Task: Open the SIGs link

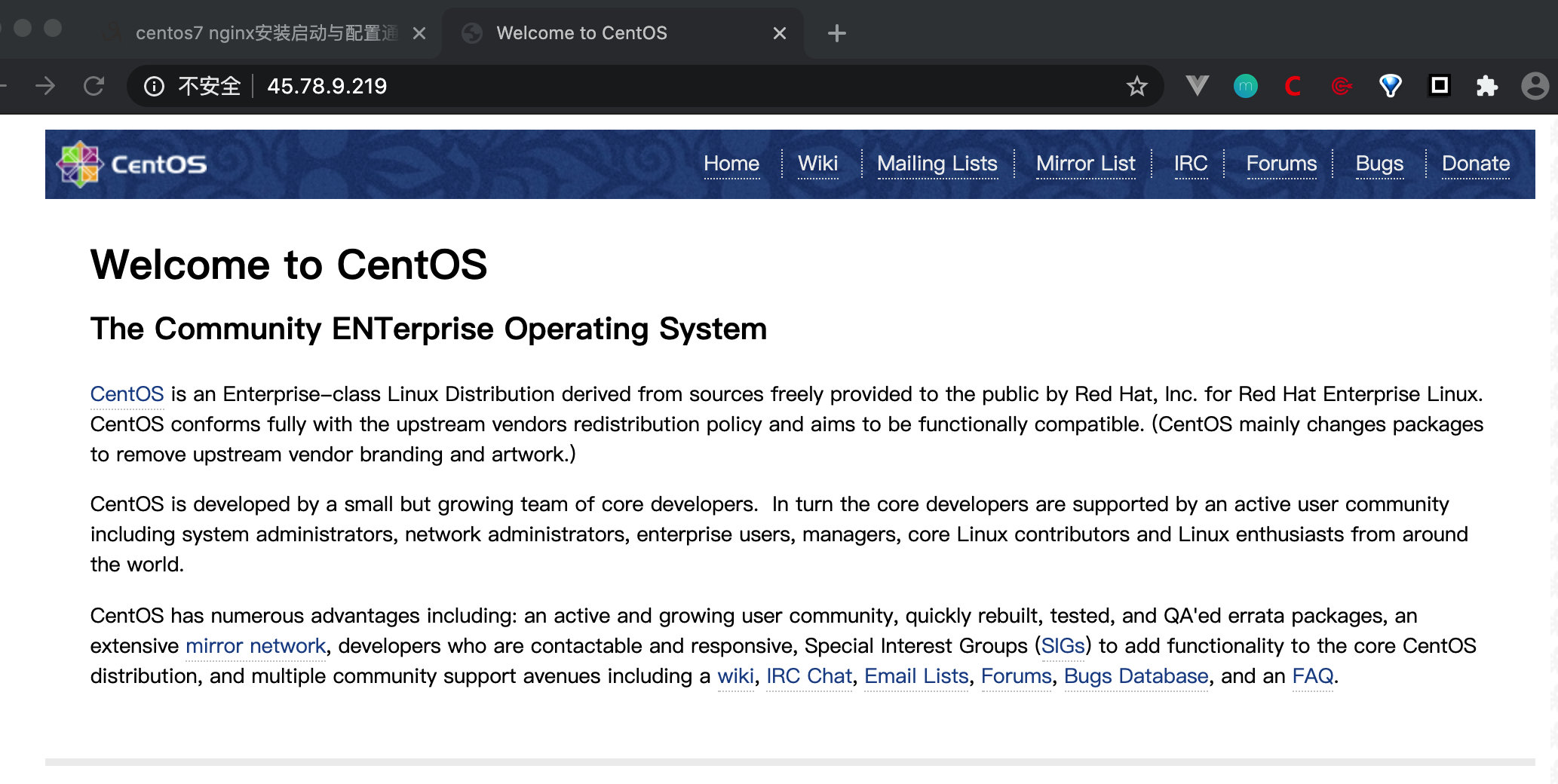Action: [x=1063, y=646]
